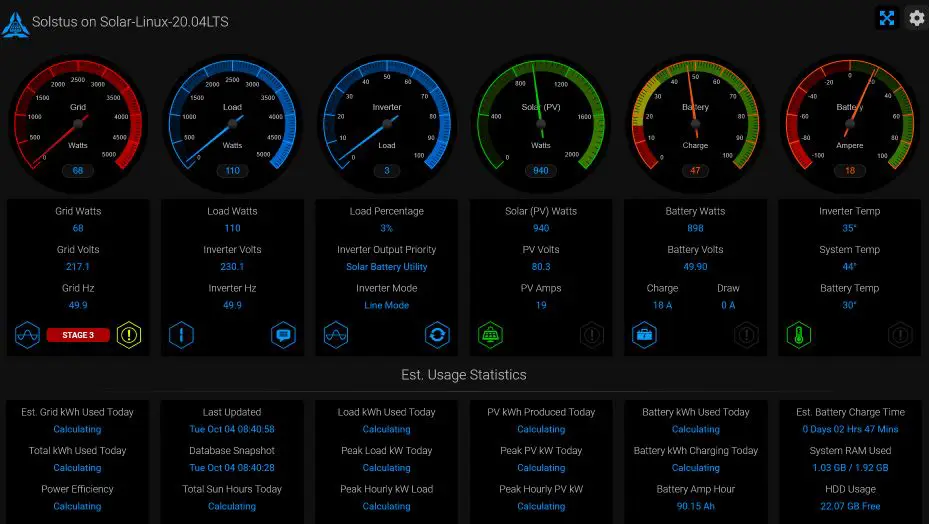929x524 pixels.
Task: Click the blue Load Watts gauge
Action: (232, 123)
